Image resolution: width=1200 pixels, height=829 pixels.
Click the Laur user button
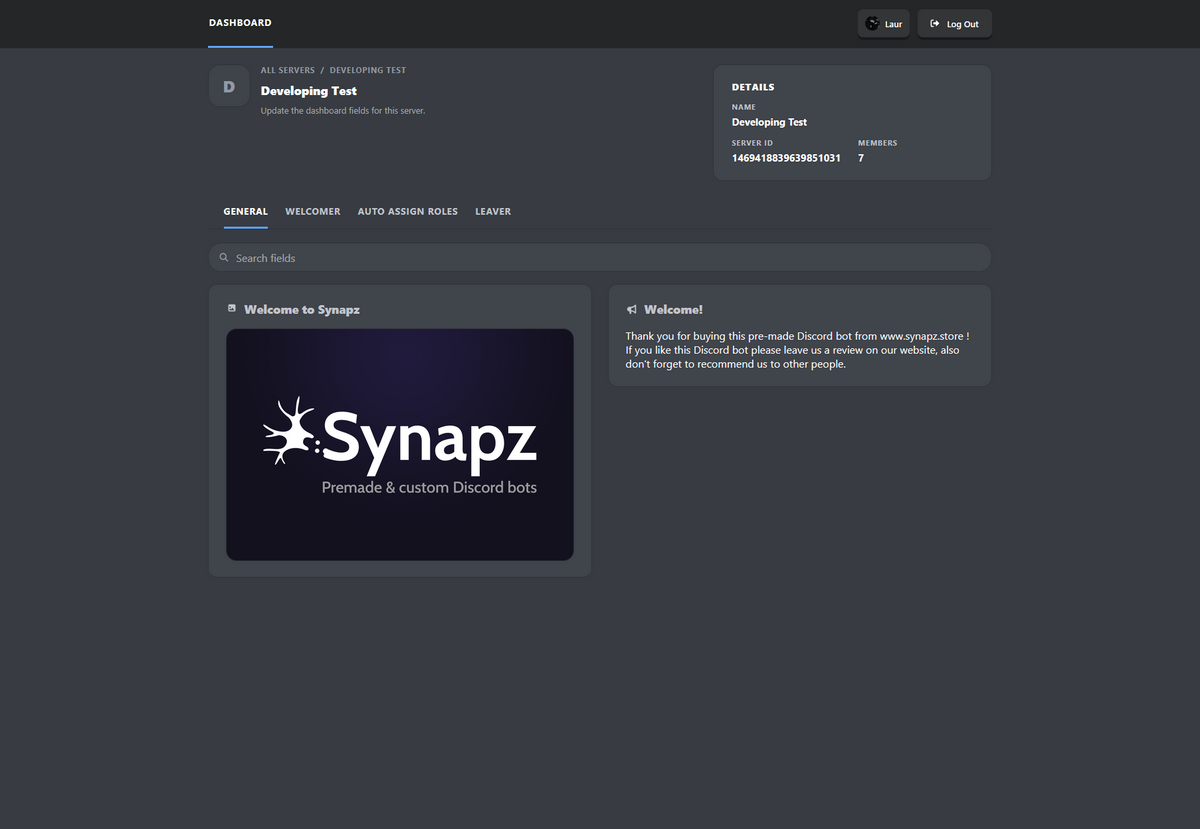(884, 24)
